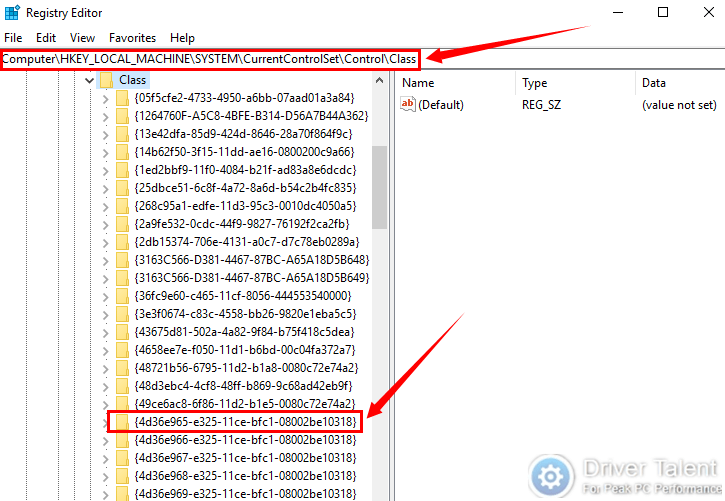Open the Edit menu
Viewport: 725px width, 501px height.
point(46,38)
